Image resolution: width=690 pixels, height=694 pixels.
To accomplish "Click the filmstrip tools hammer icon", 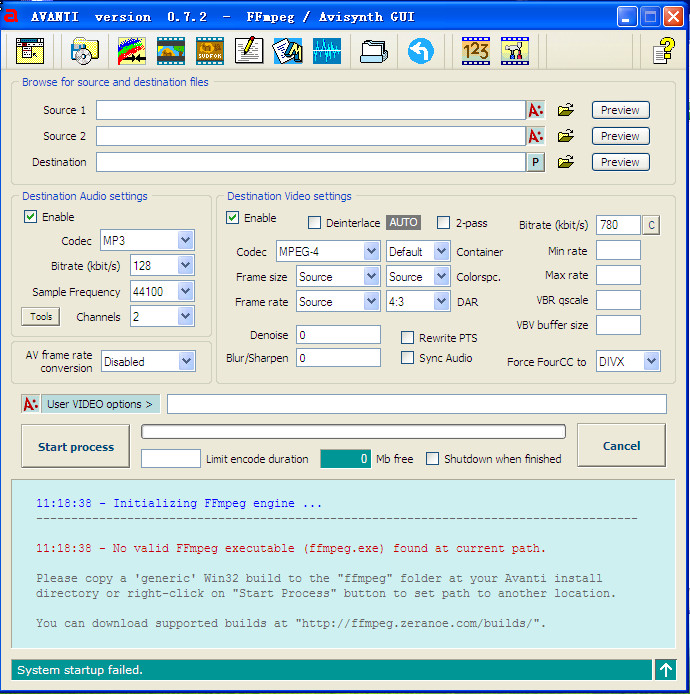I will 515,51.
